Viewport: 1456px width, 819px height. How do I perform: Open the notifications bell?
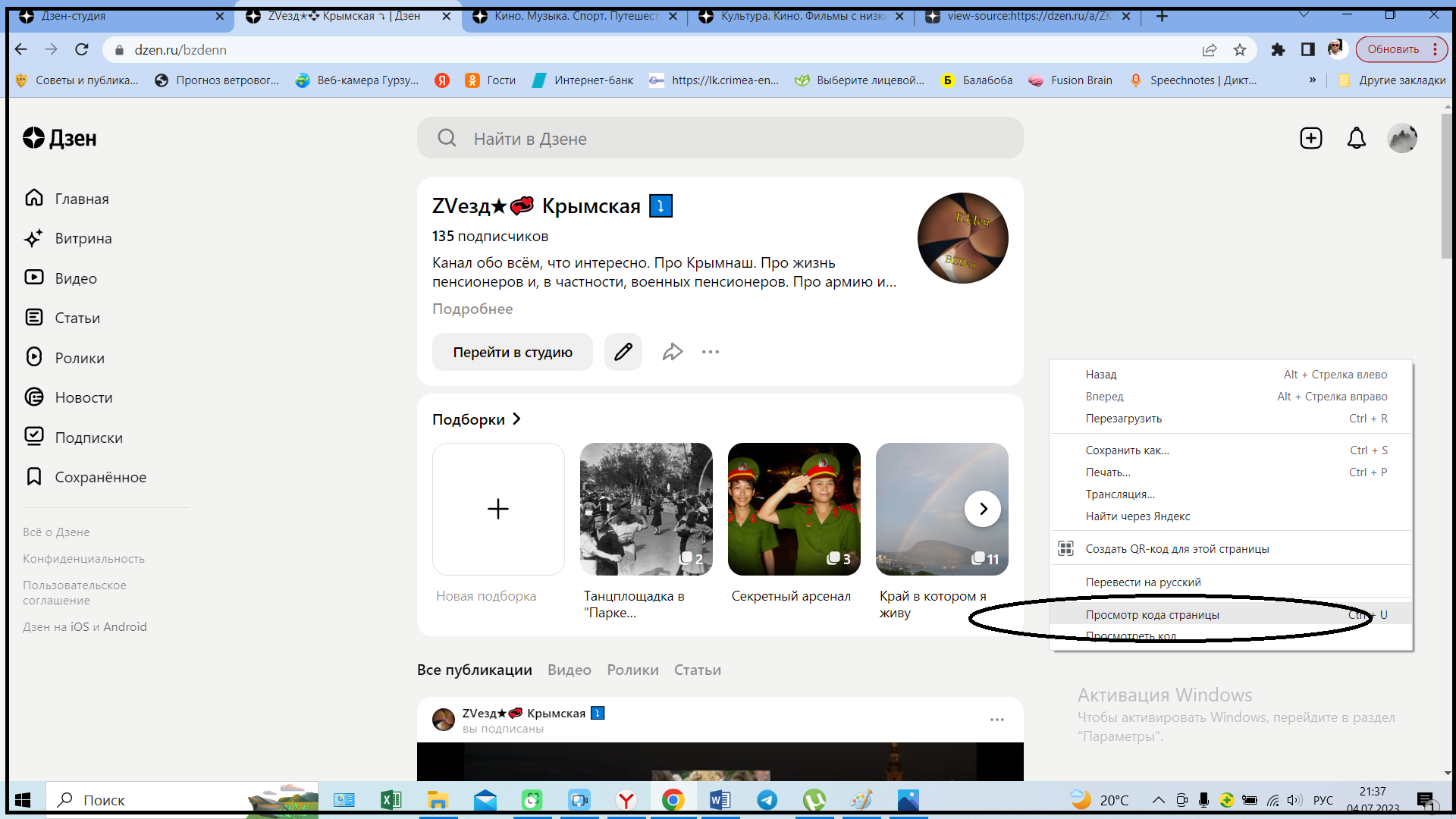pos(1356,138)
